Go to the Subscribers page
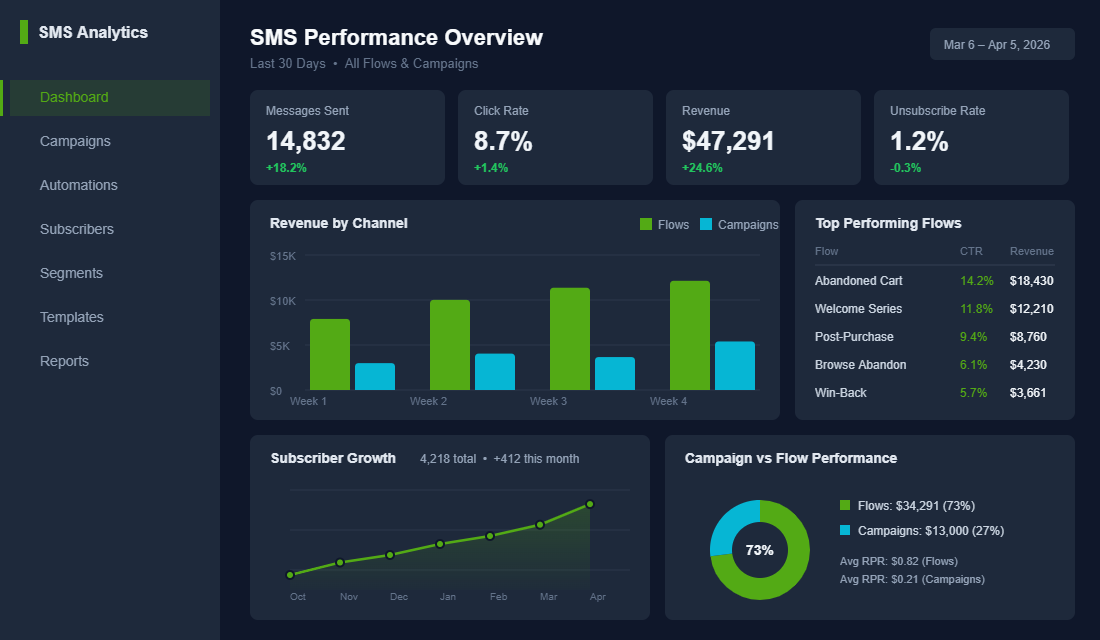The image size is (1100, 640). pos(77,229)
